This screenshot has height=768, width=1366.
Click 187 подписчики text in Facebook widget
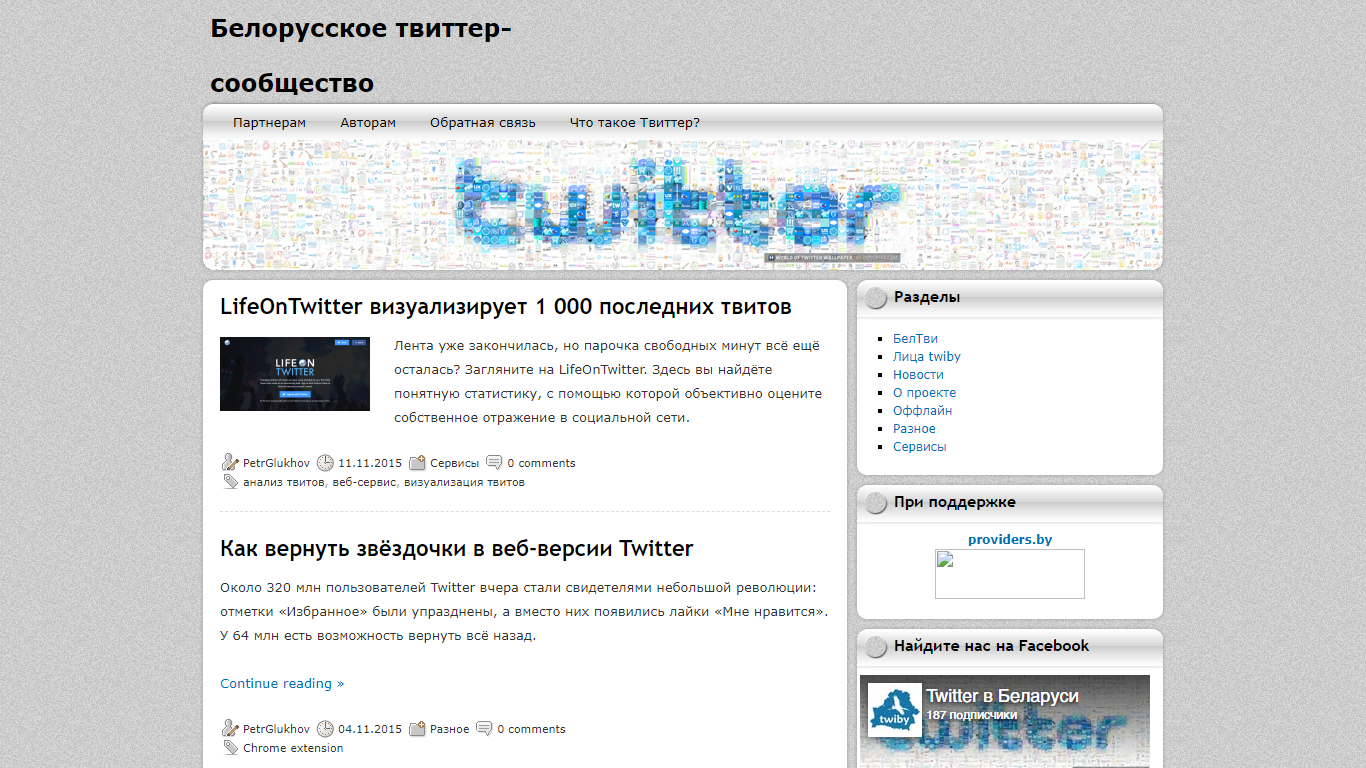pos(971,715)
